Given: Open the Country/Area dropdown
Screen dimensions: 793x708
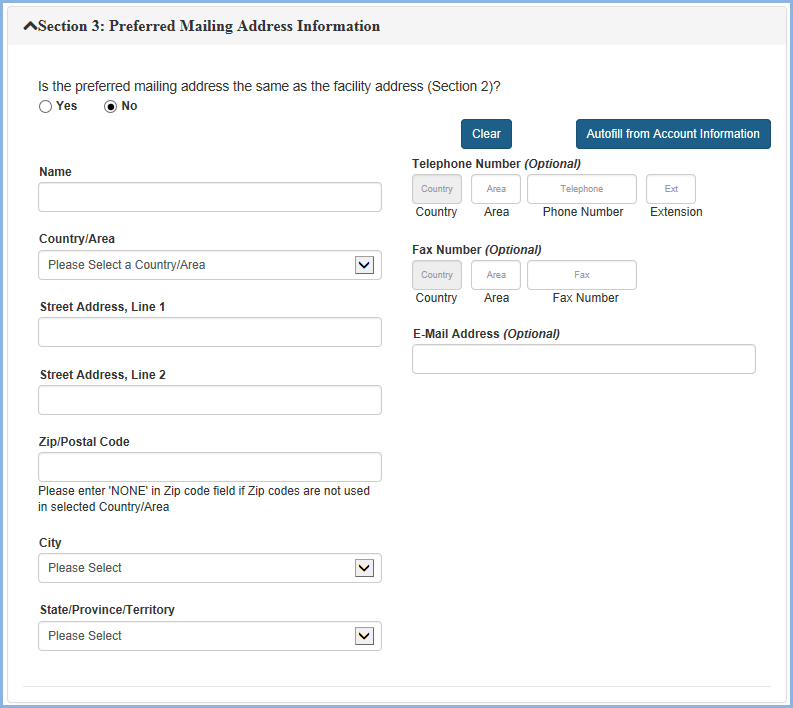Looking at the screenshot, I should [210, 265].
